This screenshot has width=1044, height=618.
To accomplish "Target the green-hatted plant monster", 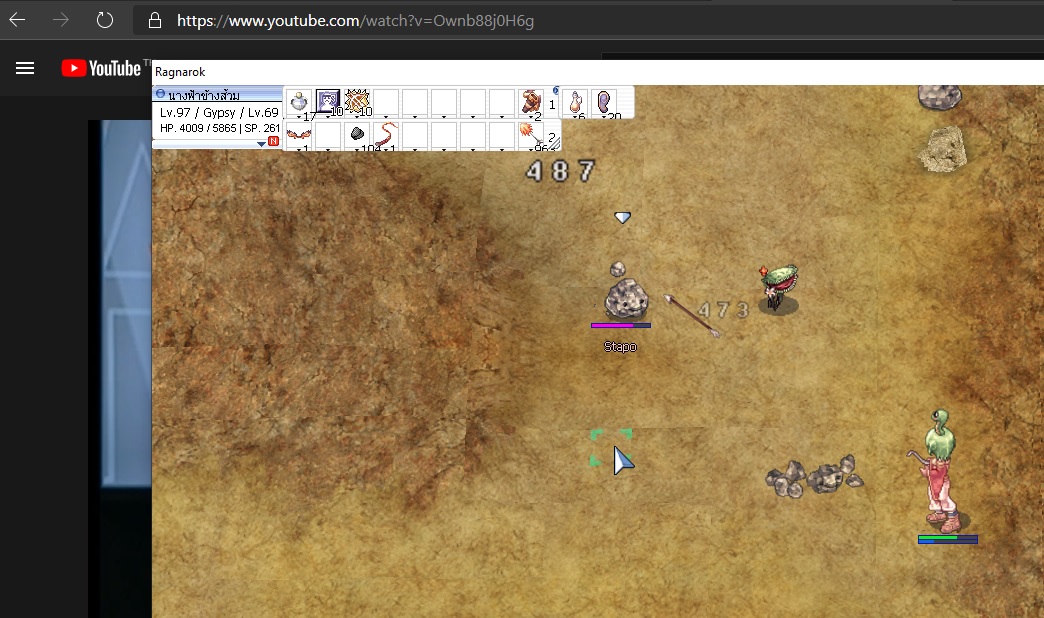I will 778,288.
